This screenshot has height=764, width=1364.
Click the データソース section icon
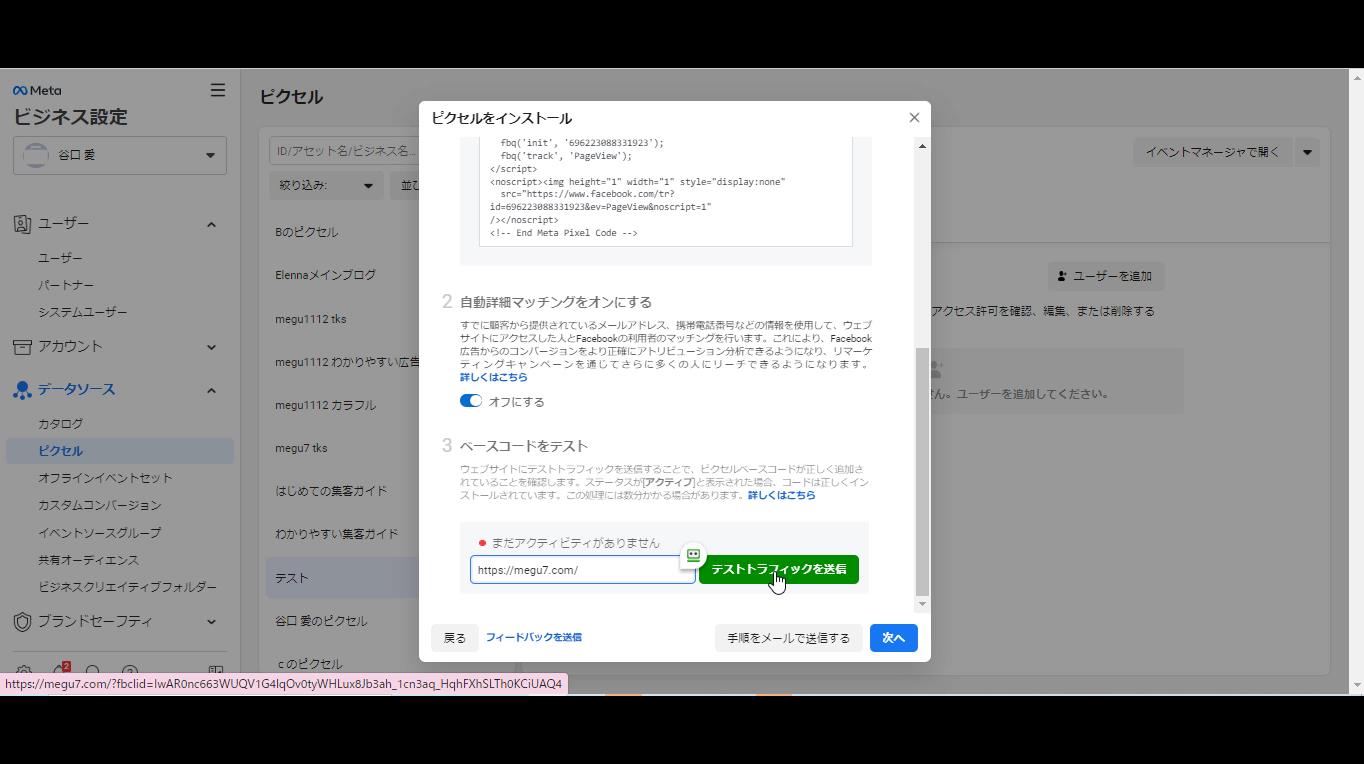[x=22, y=390]
